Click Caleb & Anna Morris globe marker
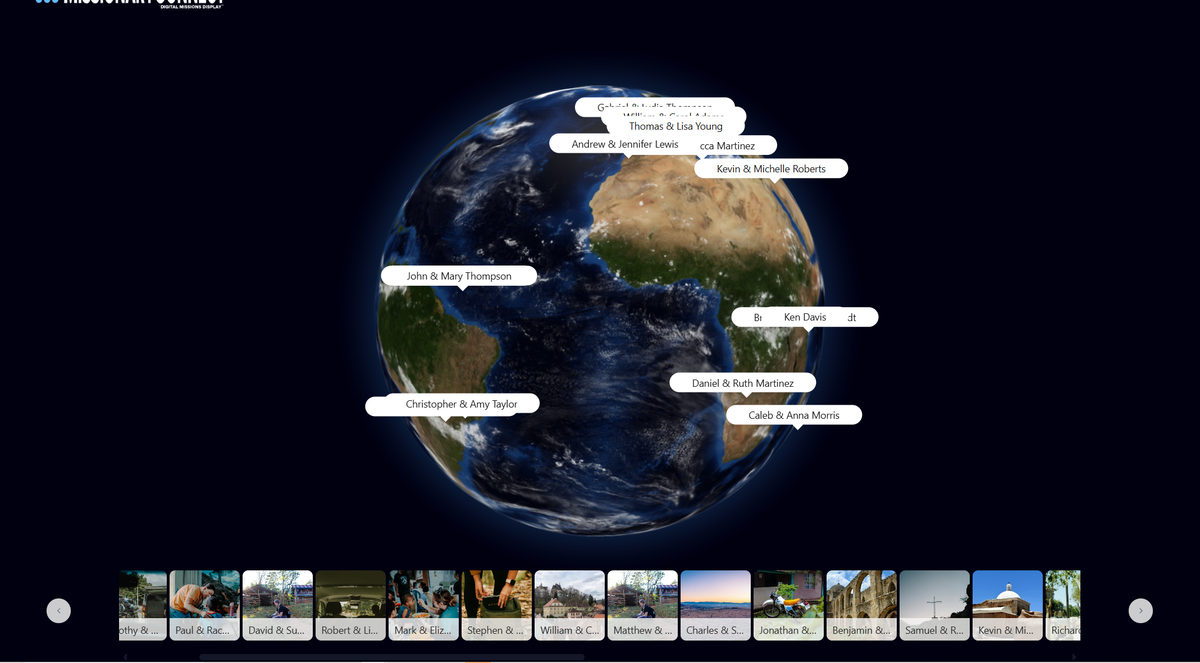Viewport: 1200px width, 663px height. [x=794, y=415]
